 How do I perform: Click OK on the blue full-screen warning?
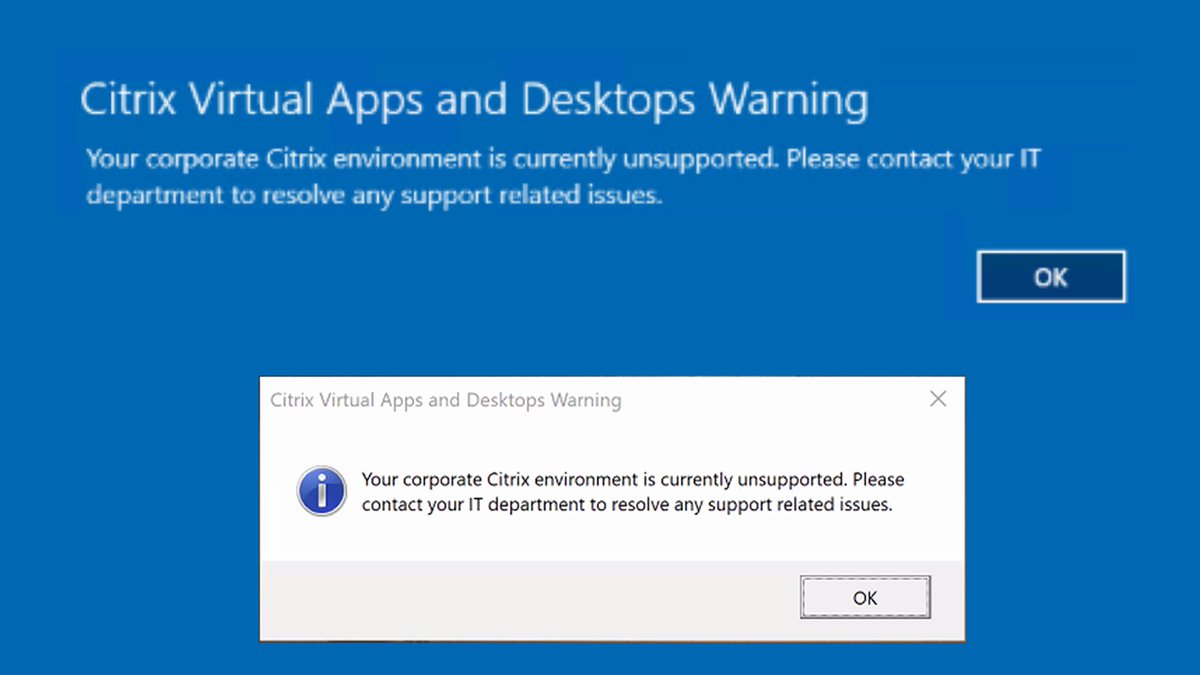click(x=1051, y=277)
